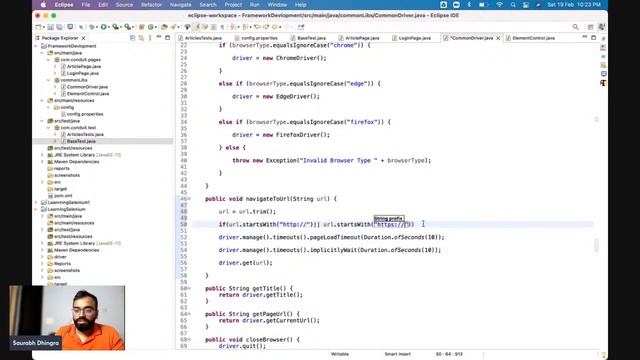
Task: Select the Java perspective icon
Action: click(602, 27)
